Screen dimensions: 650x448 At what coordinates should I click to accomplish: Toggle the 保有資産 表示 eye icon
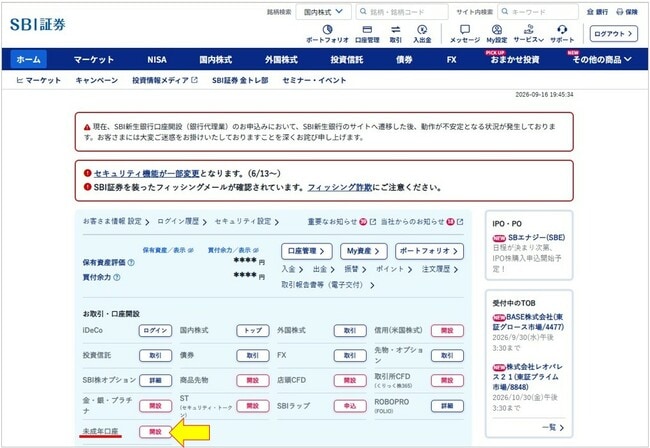[x=190, y=250]
